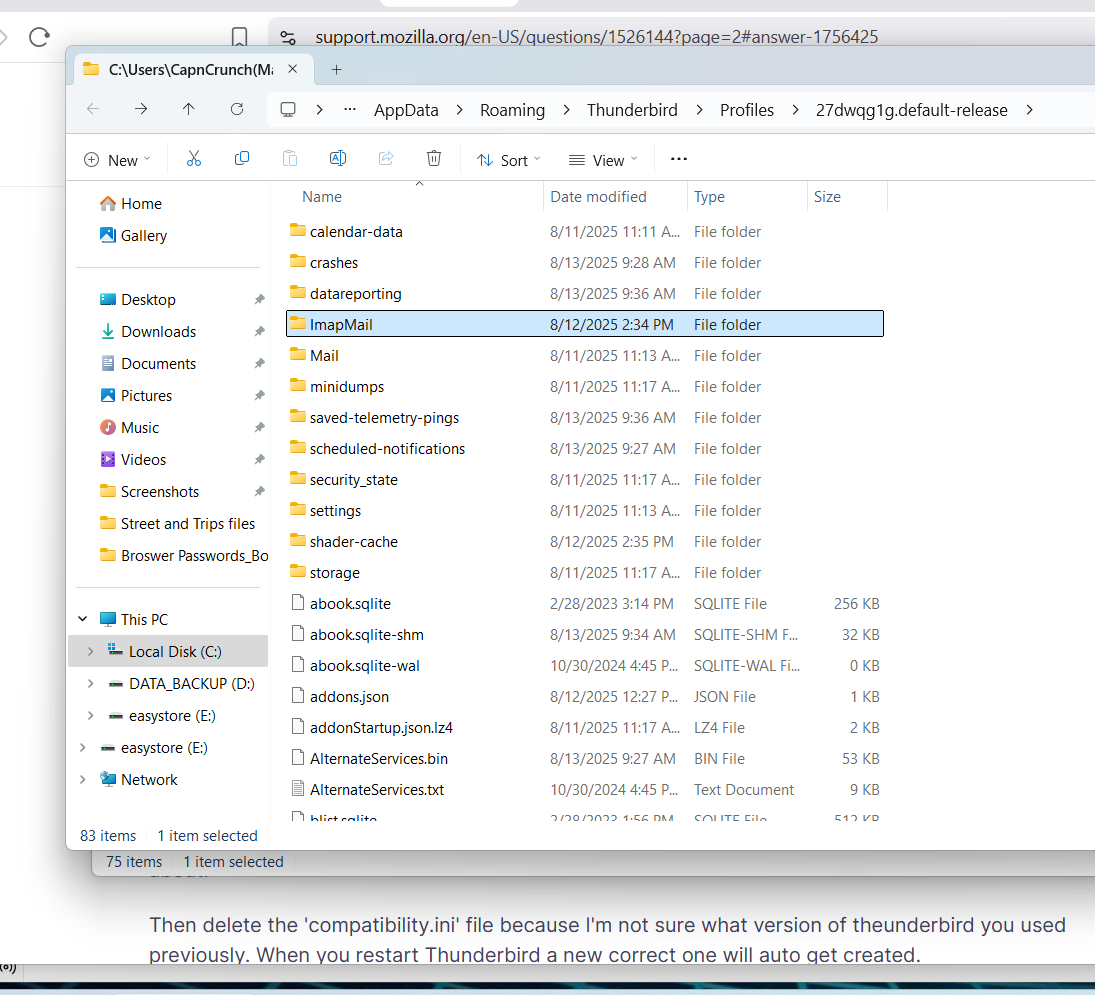Go to Roaming in breadcrumb path
Screen dimensions: 1095x995
(x=513, y=110)
